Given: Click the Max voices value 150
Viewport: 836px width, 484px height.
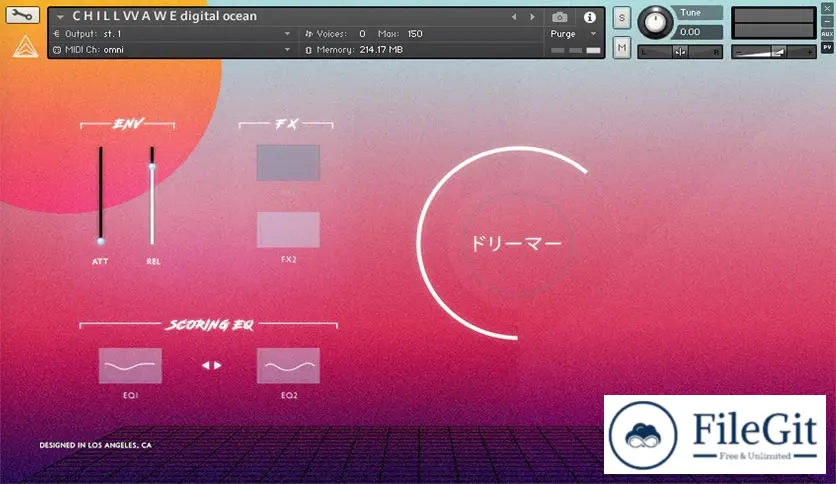Looking at the screenshot, I should point(415,34).
